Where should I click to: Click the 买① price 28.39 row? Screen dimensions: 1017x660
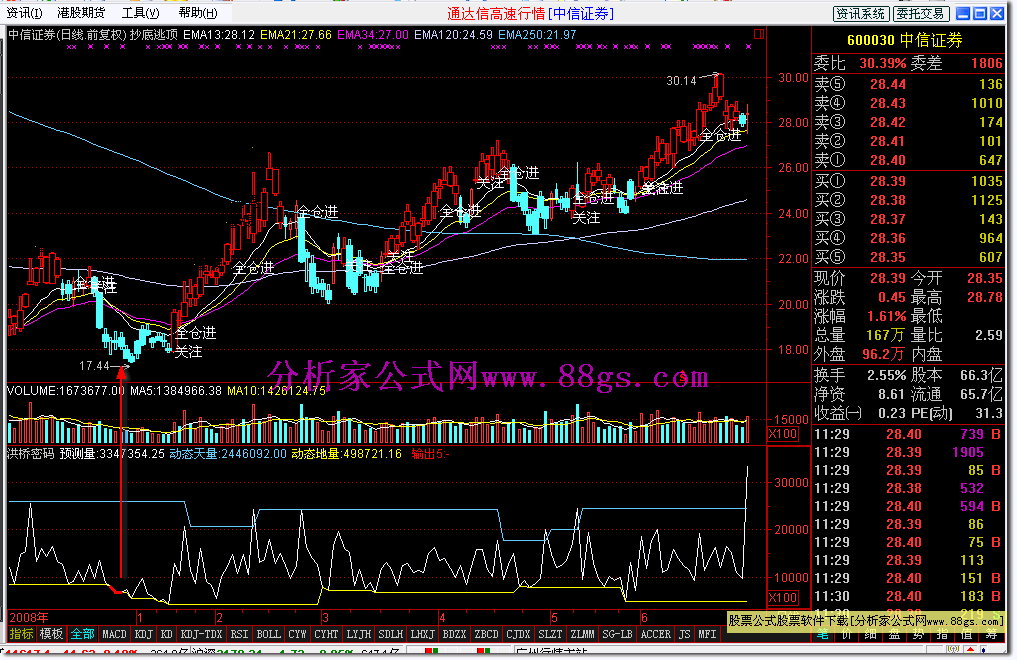click(x=909, y=182)
